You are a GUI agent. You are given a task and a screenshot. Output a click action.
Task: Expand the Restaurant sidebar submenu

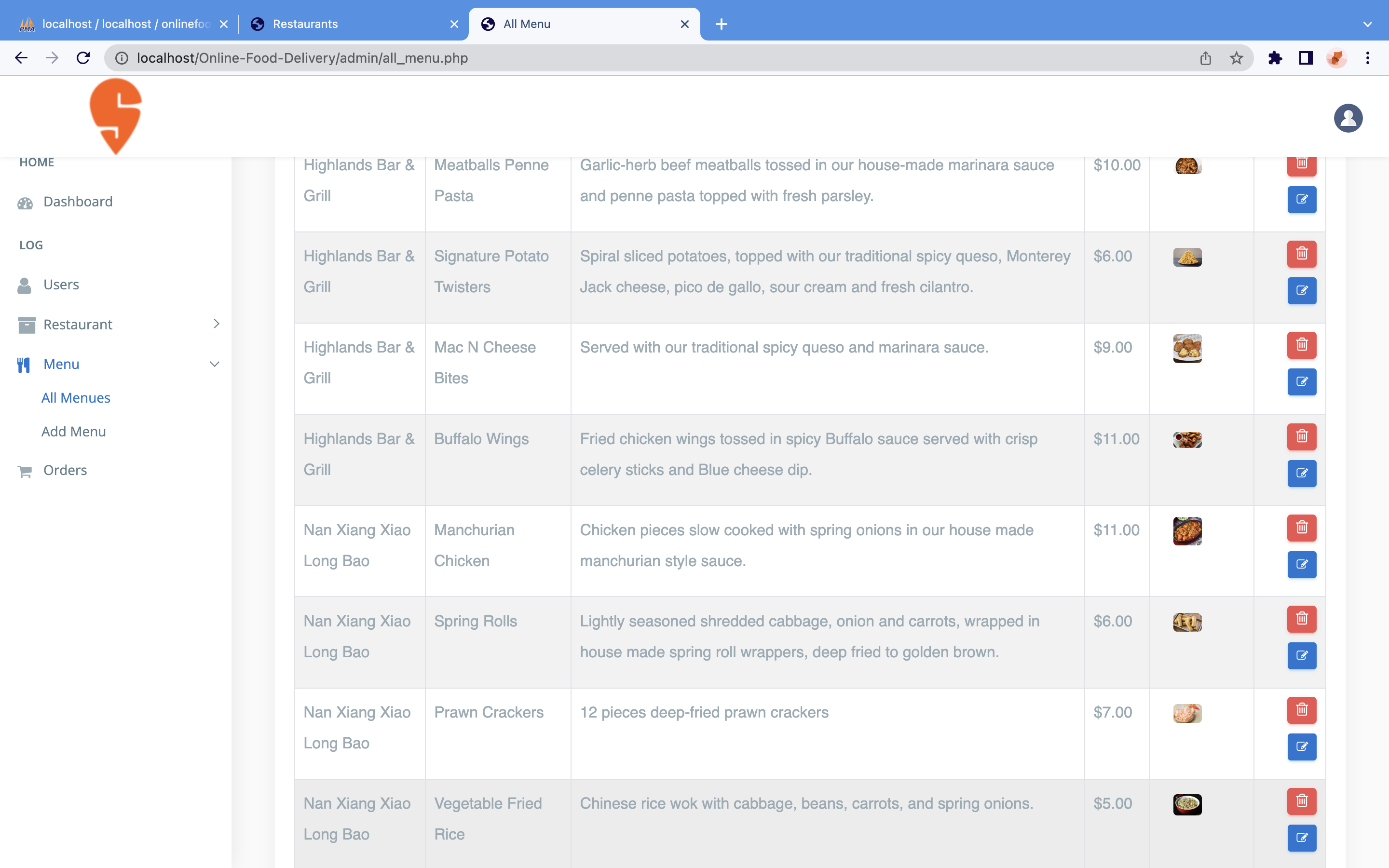coord(217,325)
